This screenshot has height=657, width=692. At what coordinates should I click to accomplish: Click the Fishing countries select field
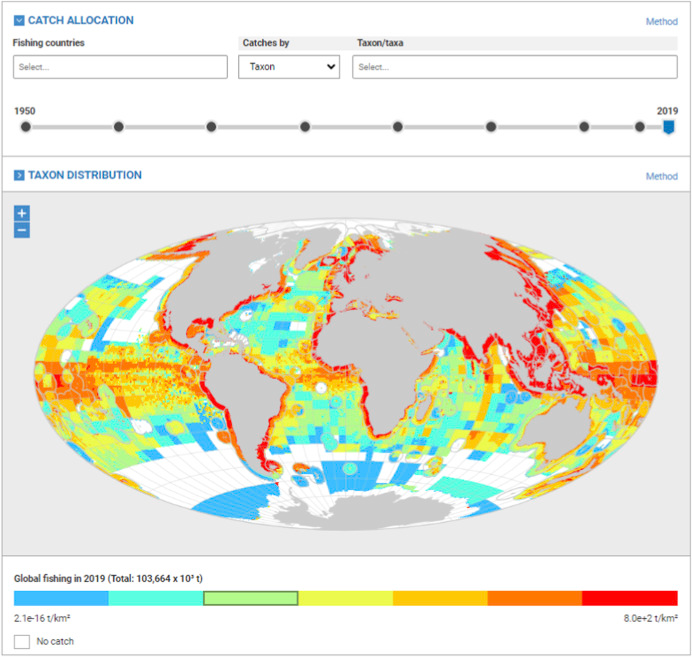pos(120,67)
